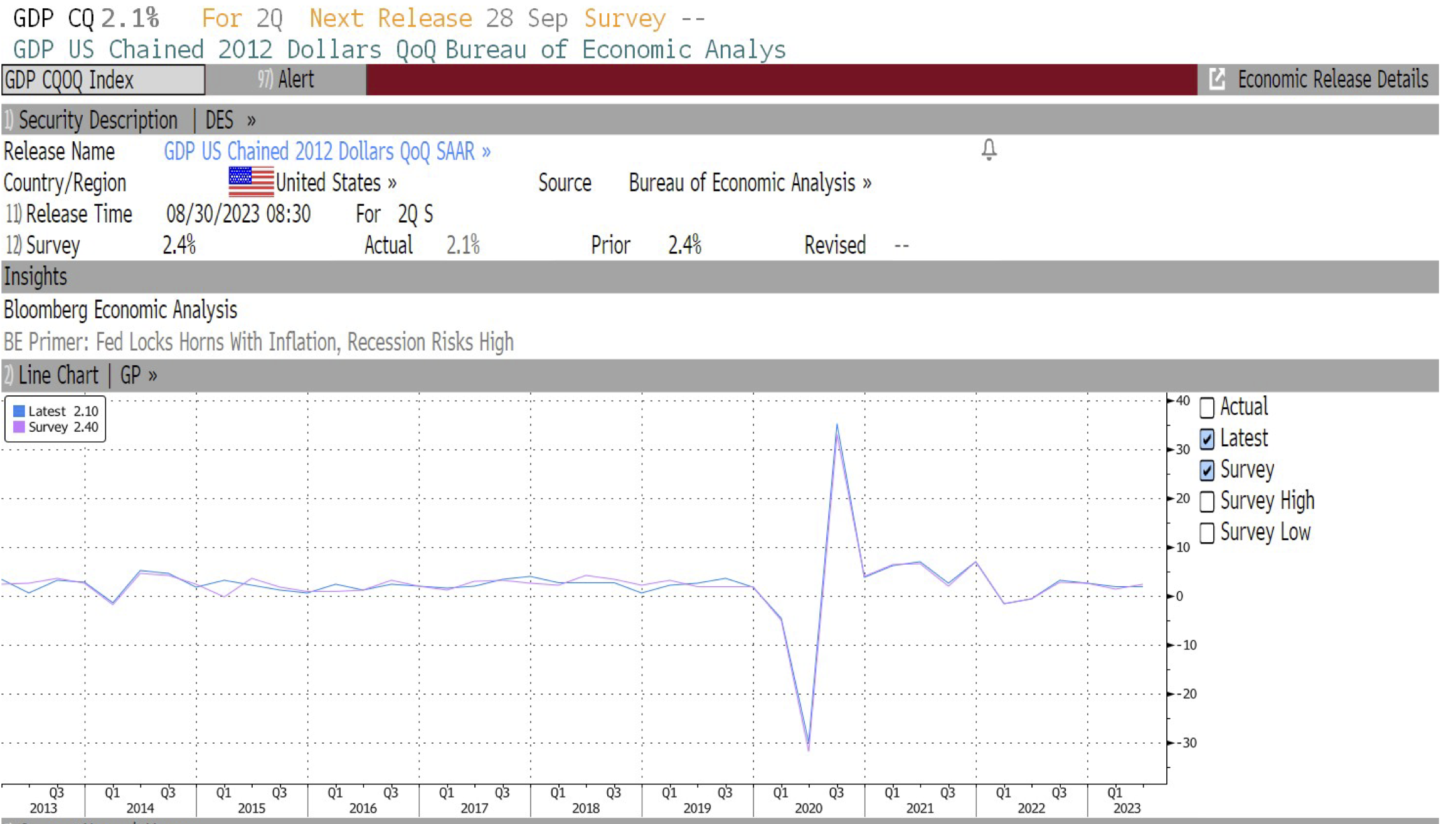
Task: Open the GDP US Chained release link
Action: (x=326, y=151)
